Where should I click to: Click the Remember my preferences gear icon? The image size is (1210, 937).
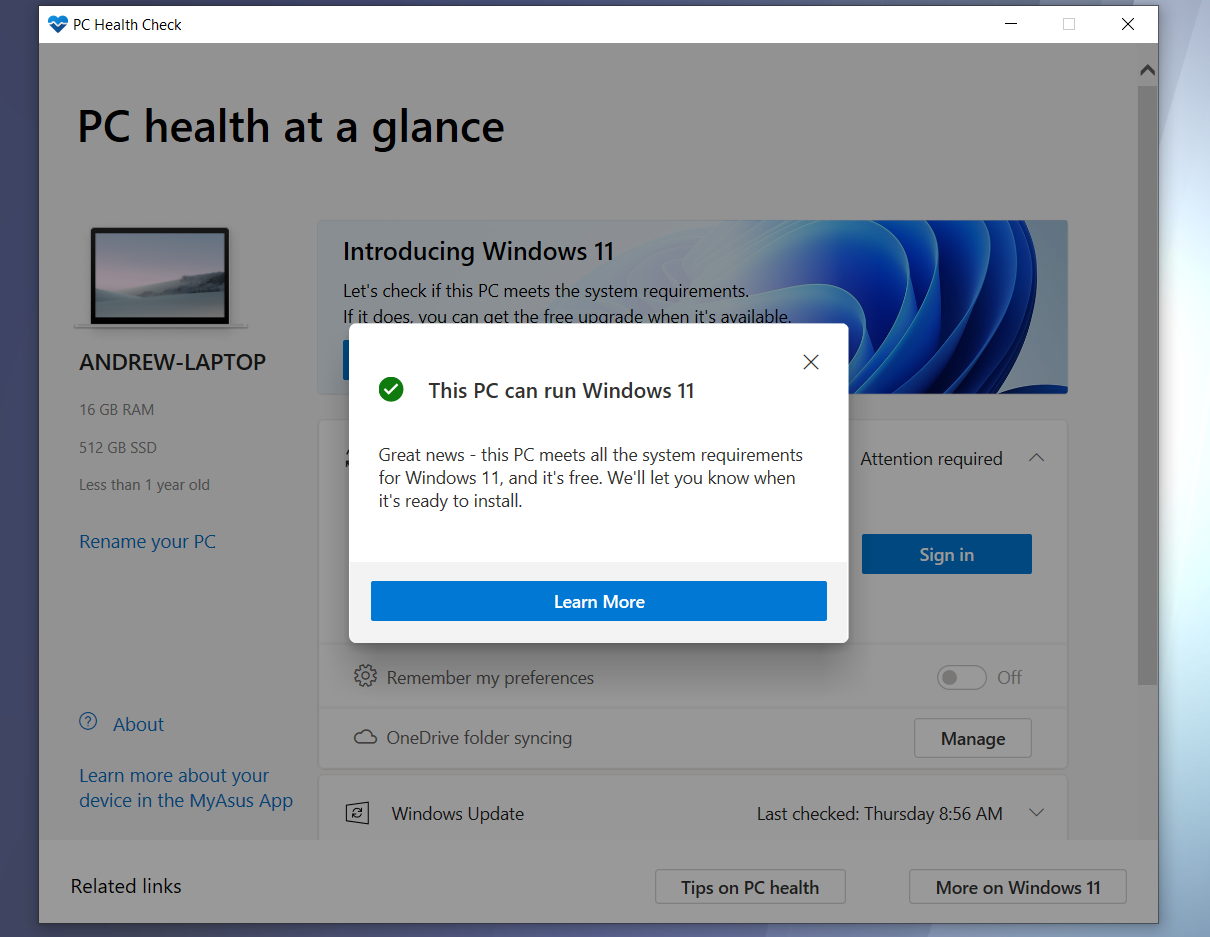click(365, 676)
